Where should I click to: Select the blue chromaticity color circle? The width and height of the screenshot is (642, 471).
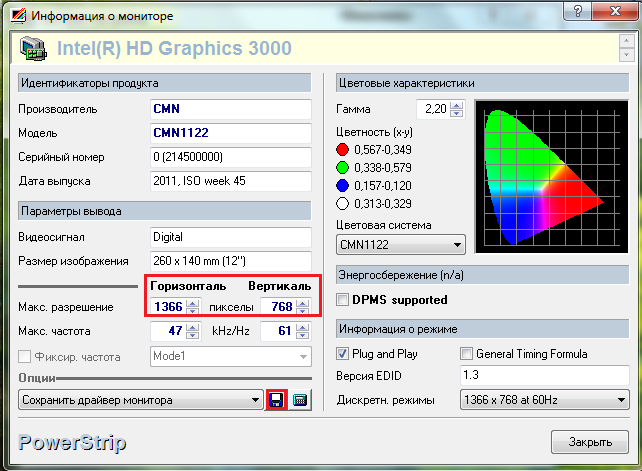(x=342, y=186)
